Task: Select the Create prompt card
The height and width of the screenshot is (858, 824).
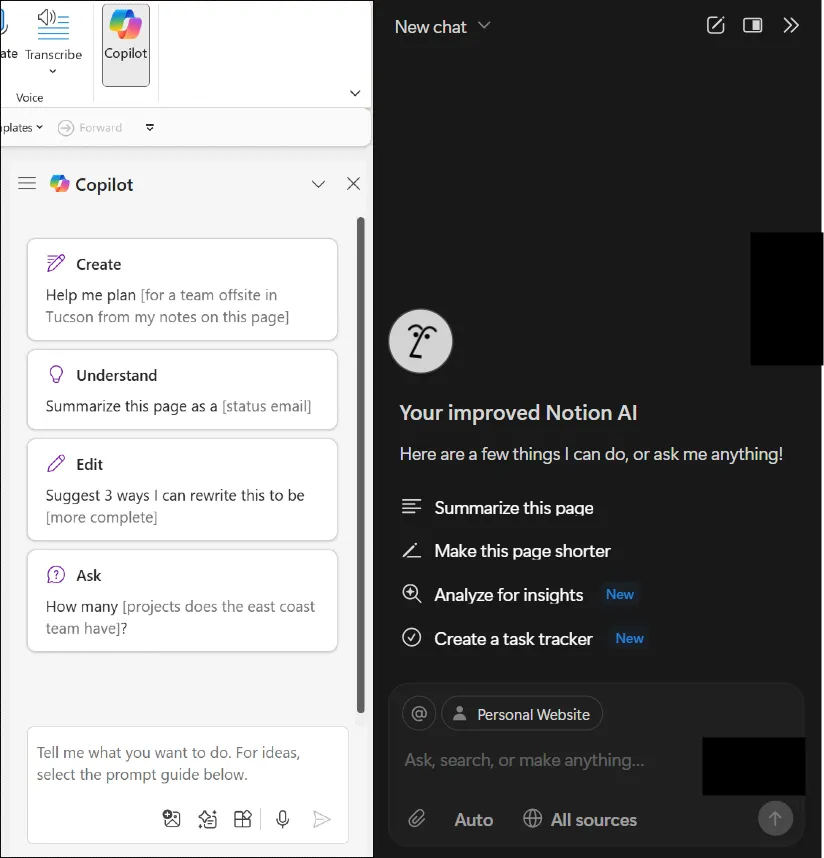Action: [182, 289]
